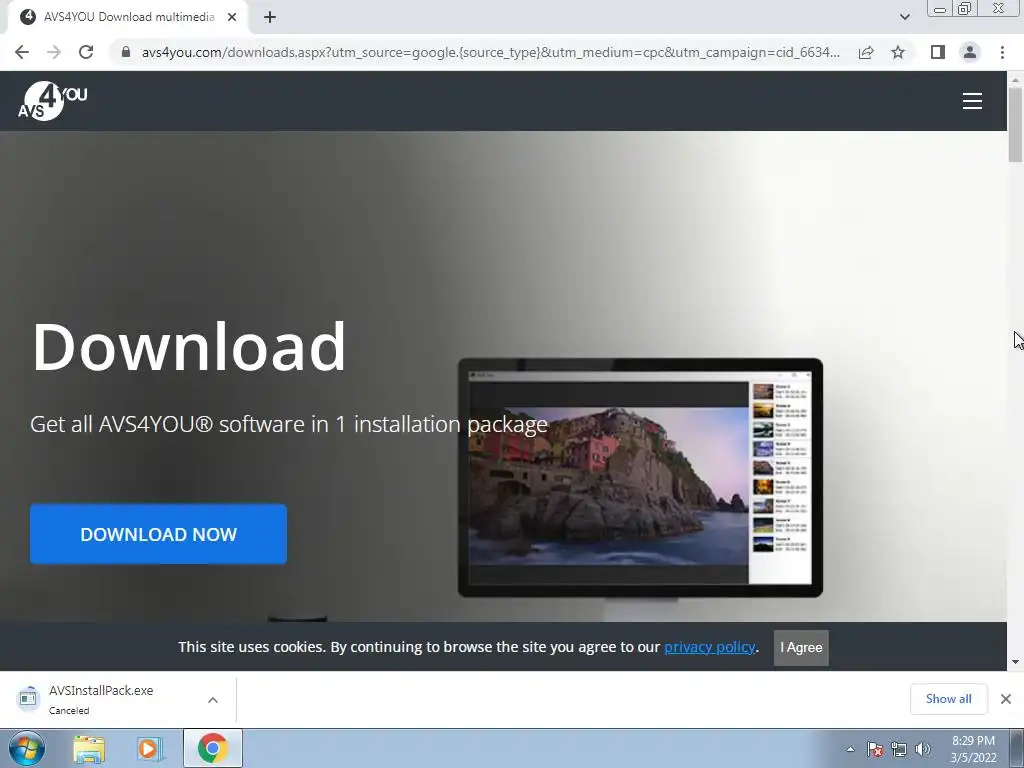Click the scrollbar down arrow

(x=1015, y=662)
